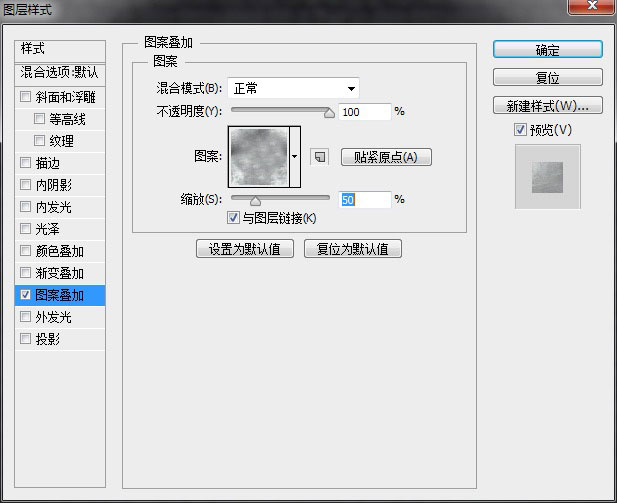Enable 内阴影 checkbox
Screen dimensions: 617x503
point(26,185)
